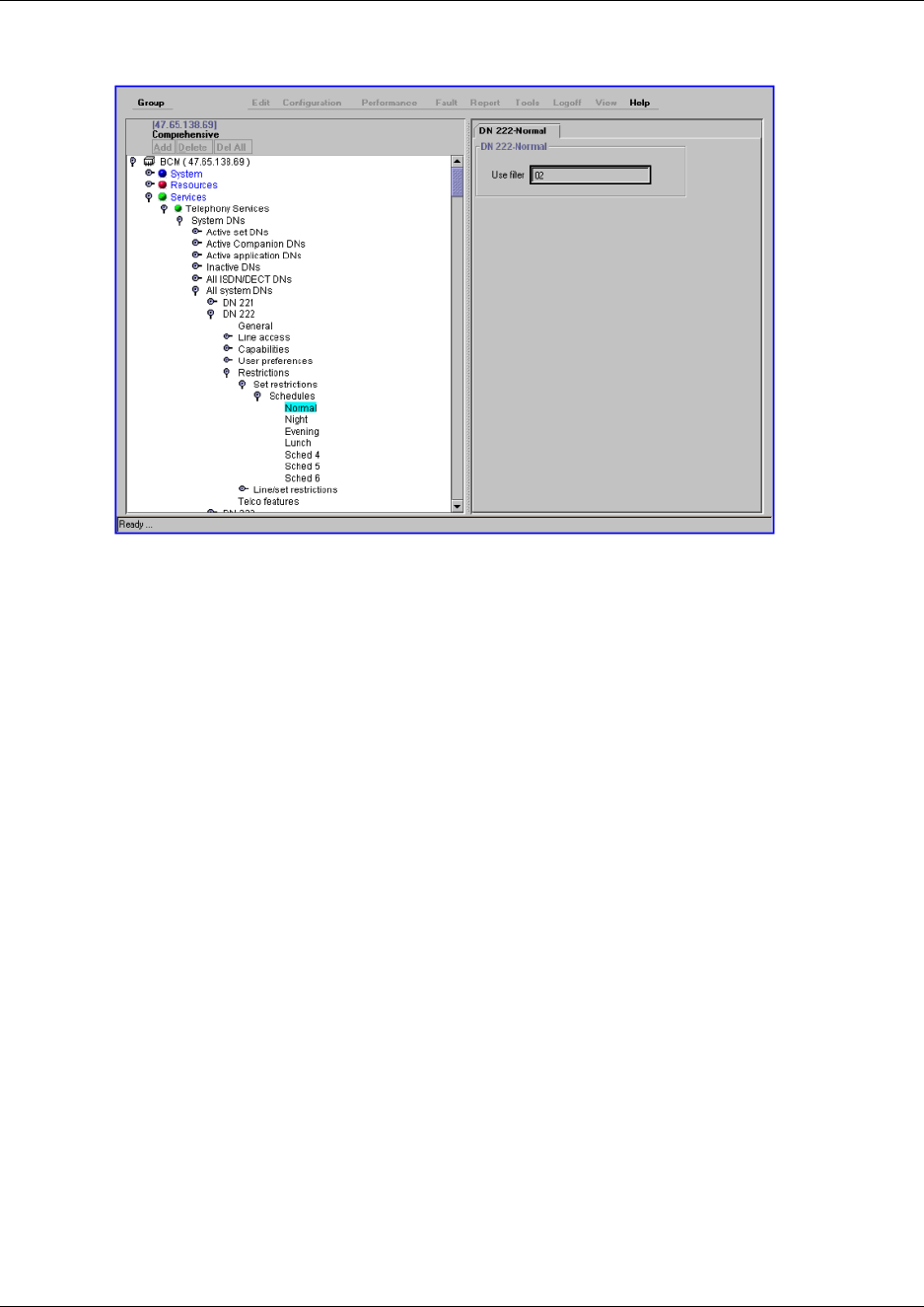This screenshot has width=924, height=1307.
Task: Click tree scrollbar up arrow
Action: 457,162
